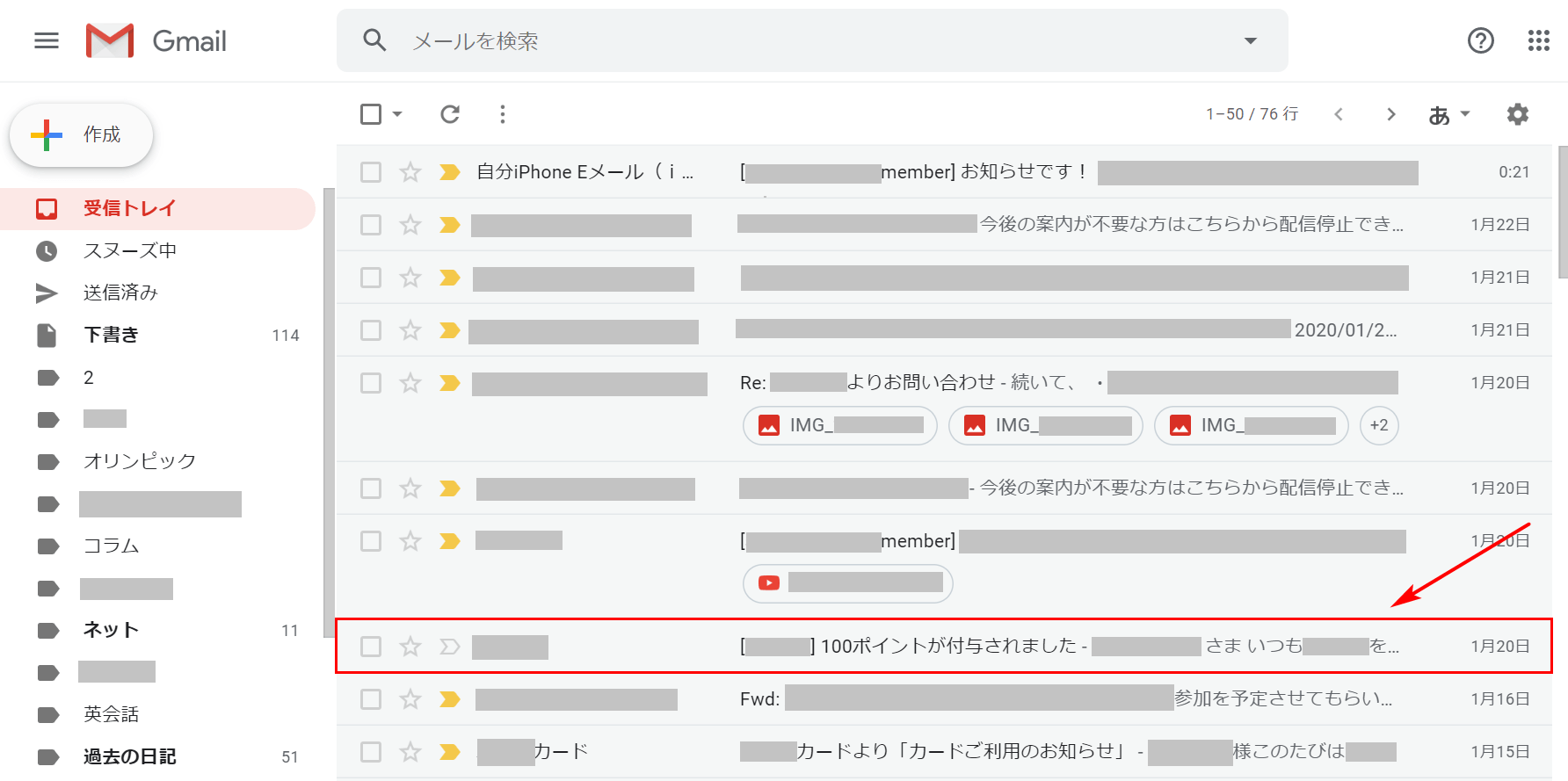Open the 100ポイントが付与されました email
This screenshot has height=781, width=1568.
pos(944,647)
